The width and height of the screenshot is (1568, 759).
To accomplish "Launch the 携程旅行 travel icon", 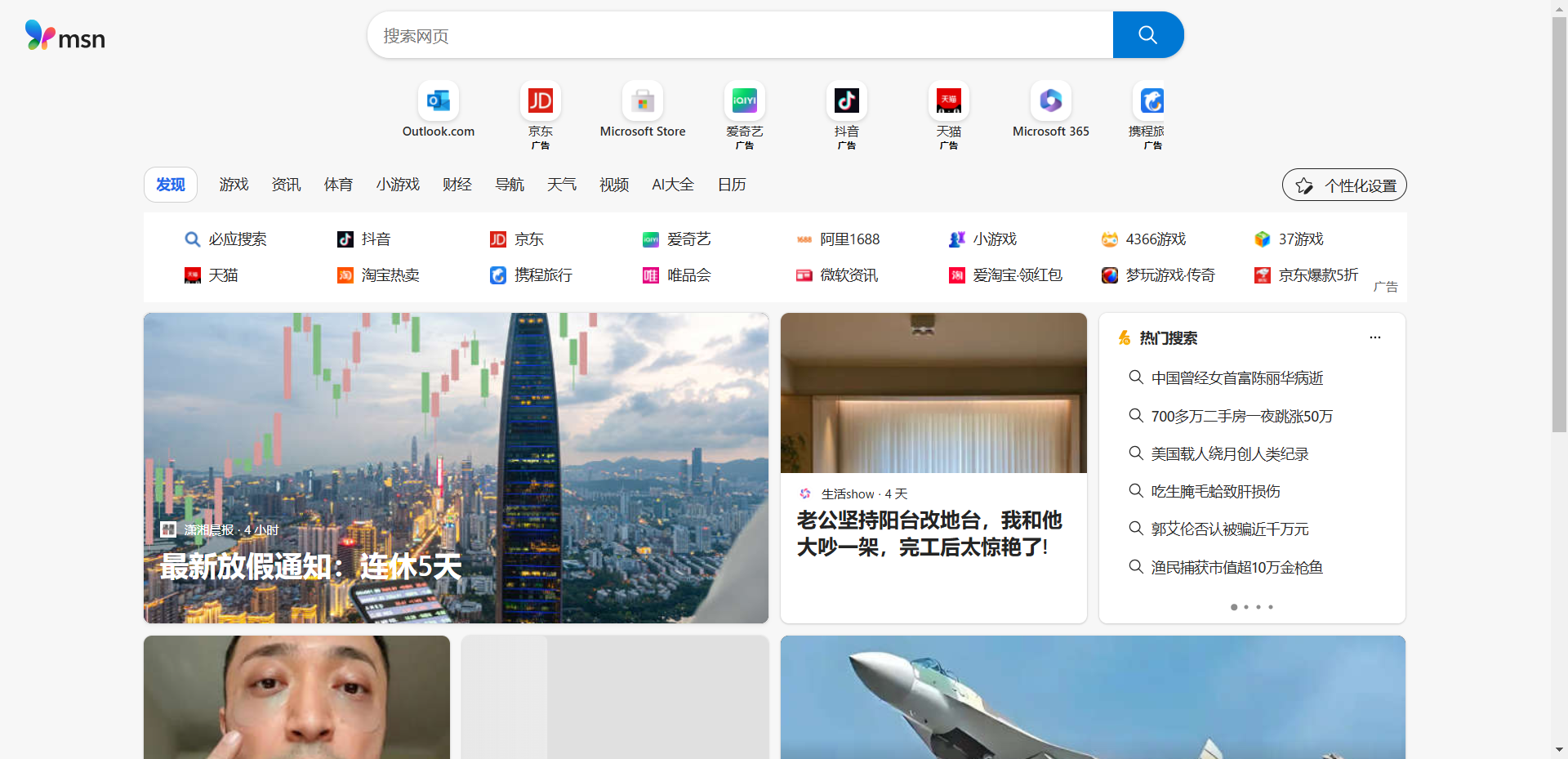I will (1151, 100).
